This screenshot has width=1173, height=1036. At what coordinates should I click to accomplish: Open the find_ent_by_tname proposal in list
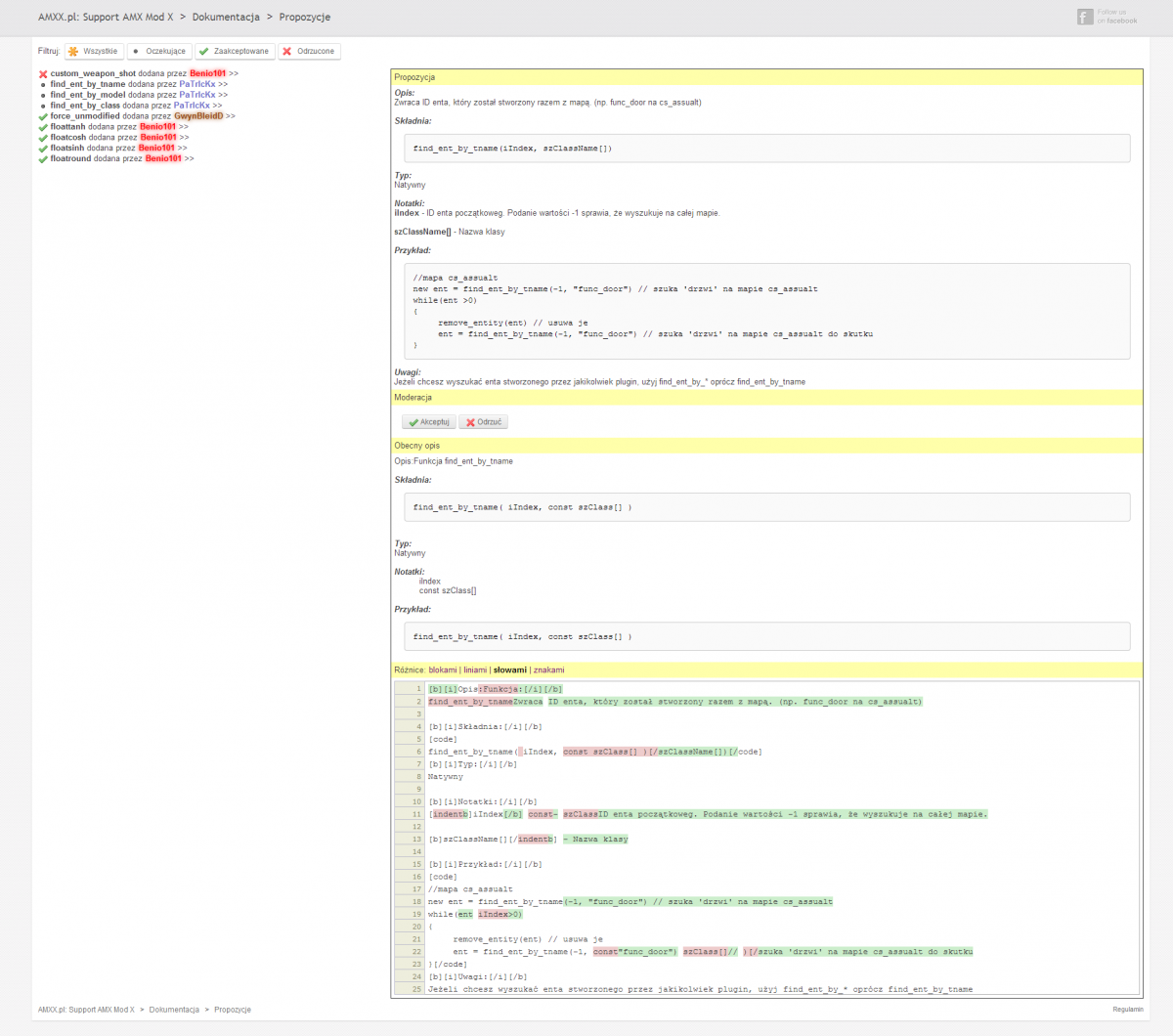point(88,85)
